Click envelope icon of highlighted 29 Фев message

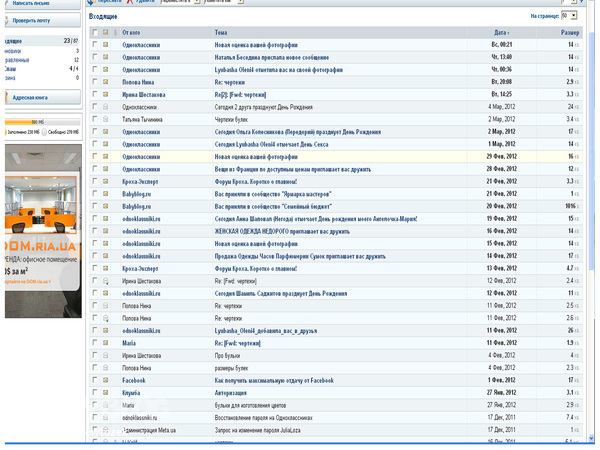106,157
